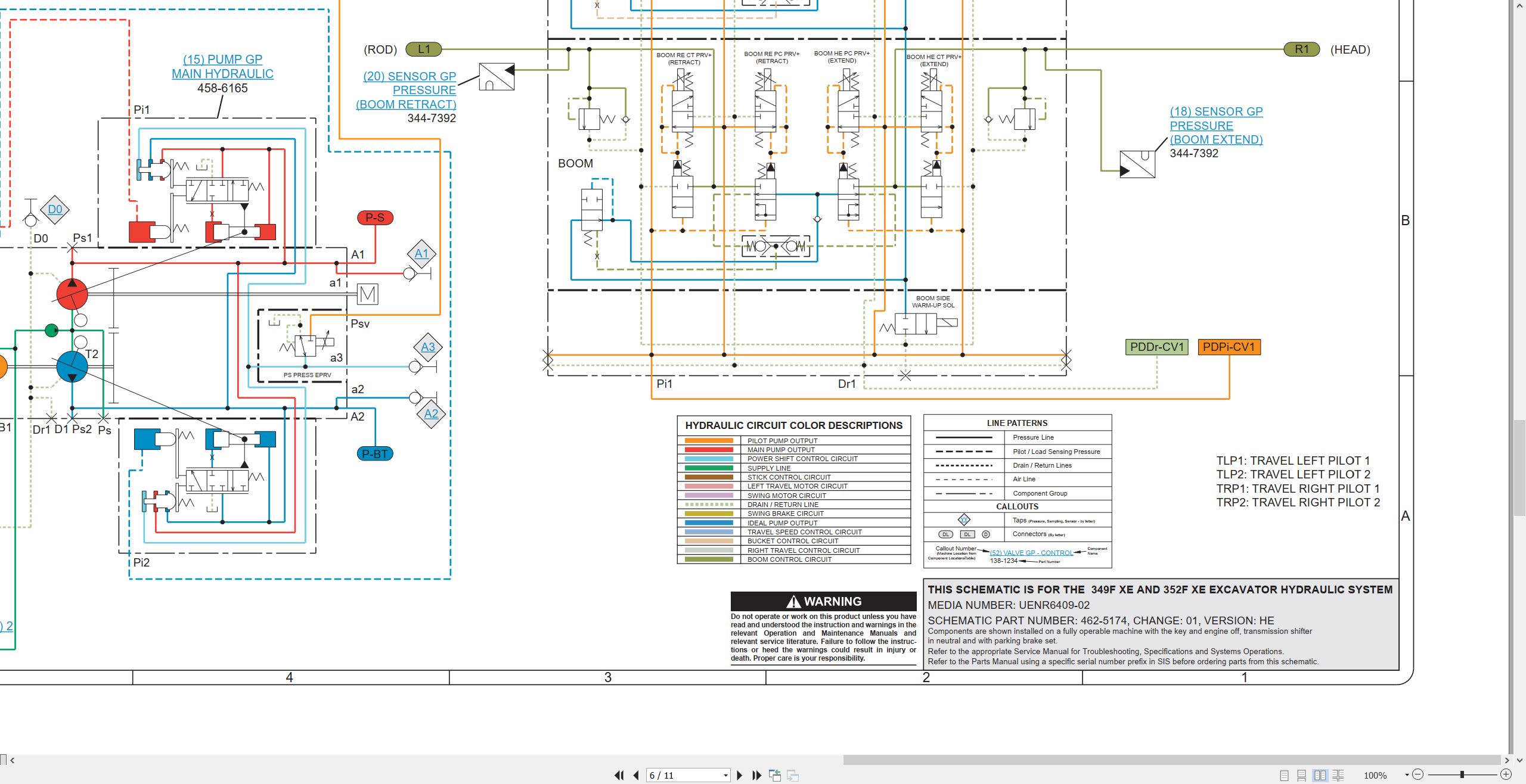Open the page number 6 / 11 dropdown
This screenshot has height=784, width=1526.
(725, 775)
